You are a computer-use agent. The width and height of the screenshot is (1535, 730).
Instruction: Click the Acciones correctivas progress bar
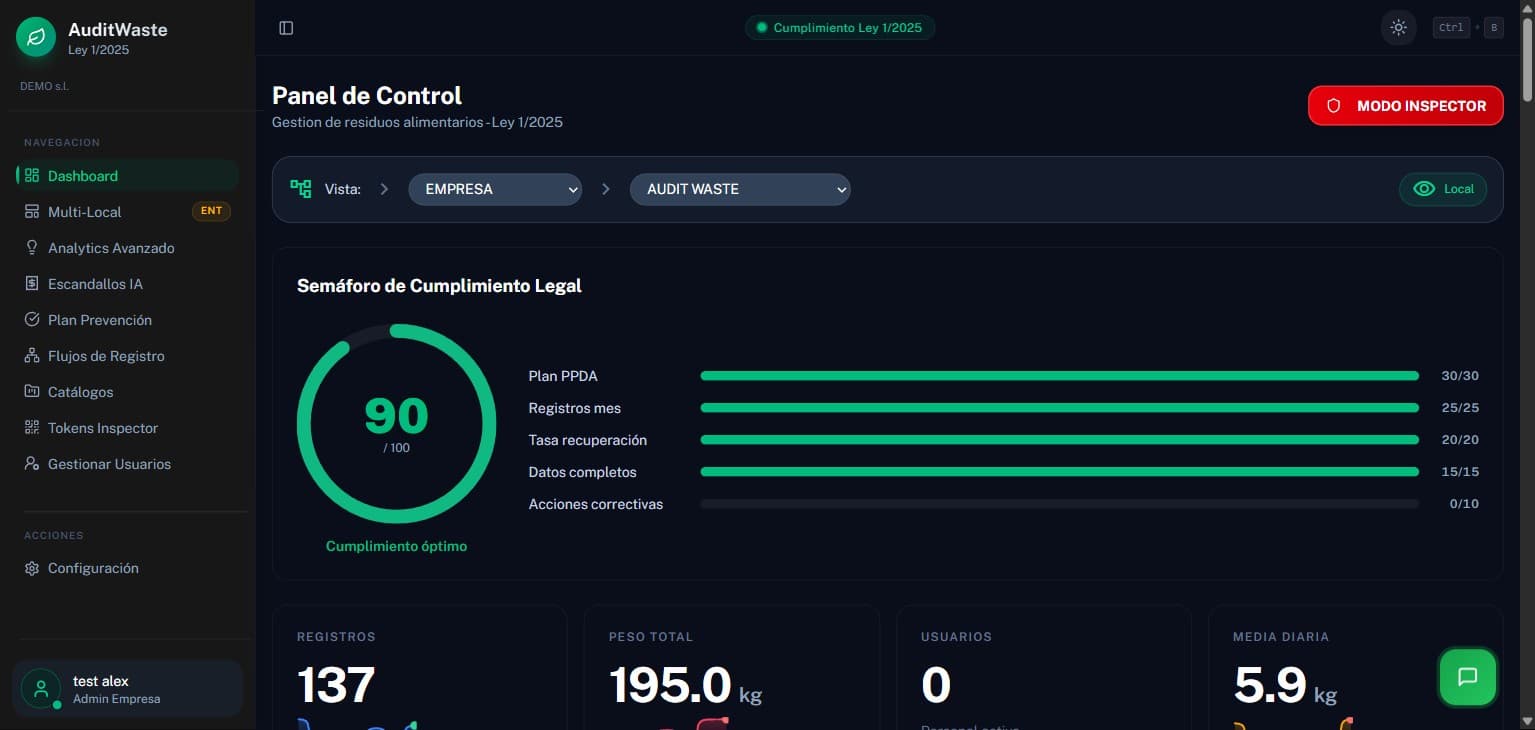1058,503
